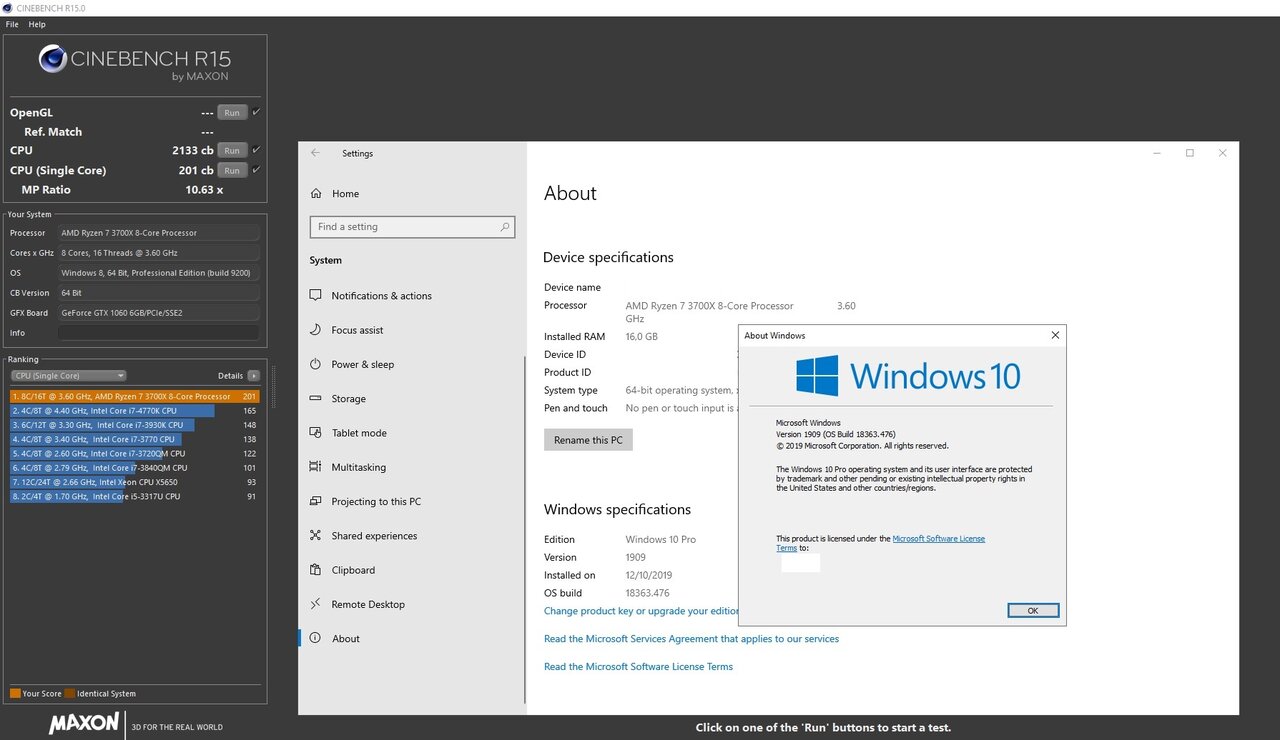Select the Intel Core i7-4770K ranking row
This screenshot has height=740, width=1280.
134,411
